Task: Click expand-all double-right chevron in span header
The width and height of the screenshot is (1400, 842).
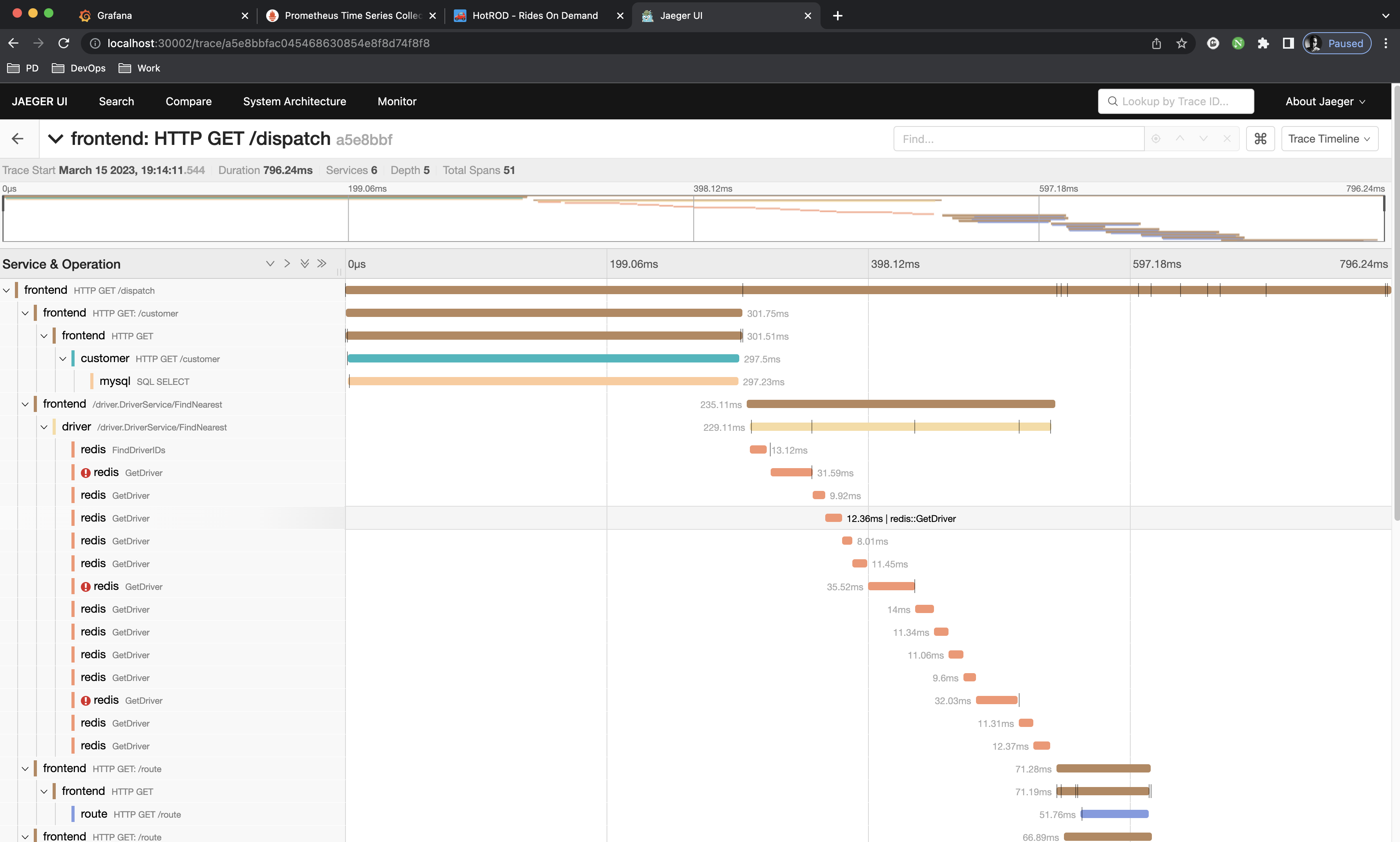Action: coord(322,264)
